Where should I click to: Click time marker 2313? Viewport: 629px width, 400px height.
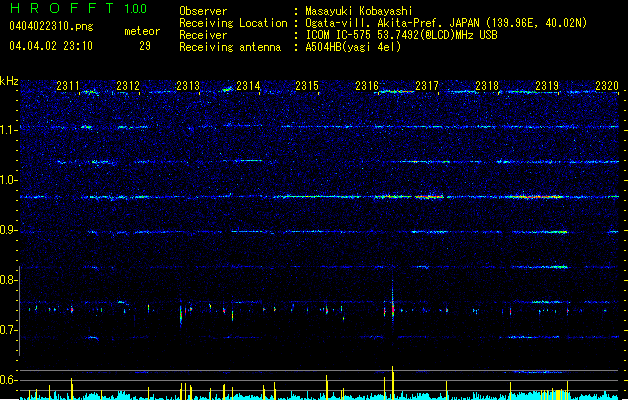point(188,85)
